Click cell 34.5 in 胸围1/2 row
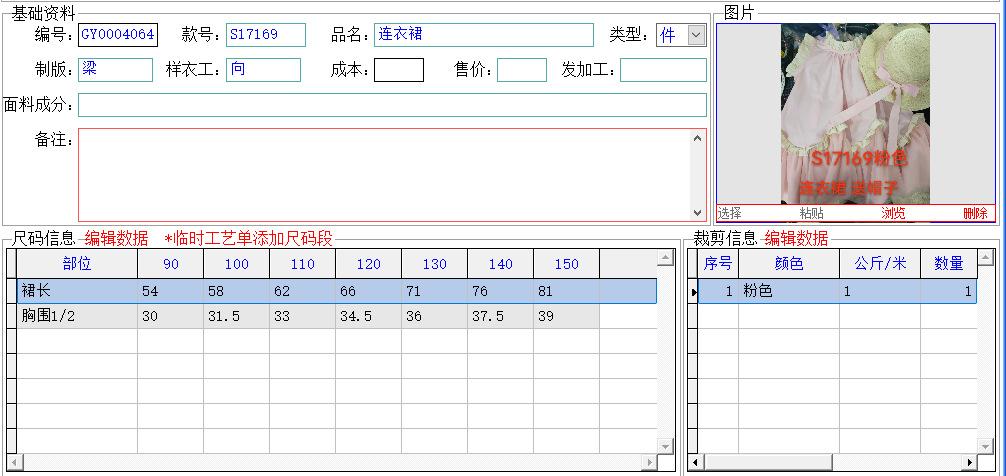1006x476 pixels. tap(369, 316)
